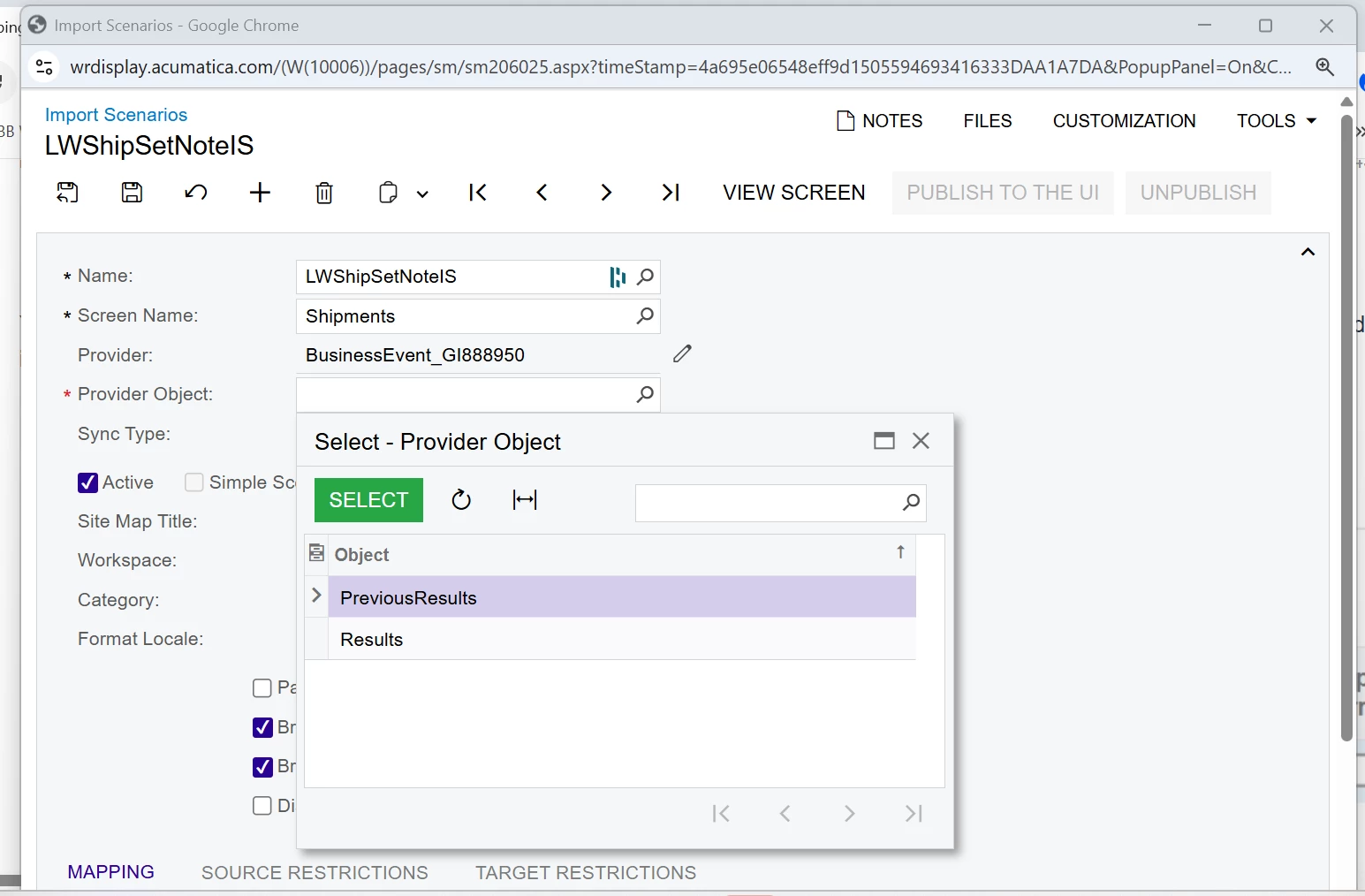Click the Delete trash icon

(324, 193)
